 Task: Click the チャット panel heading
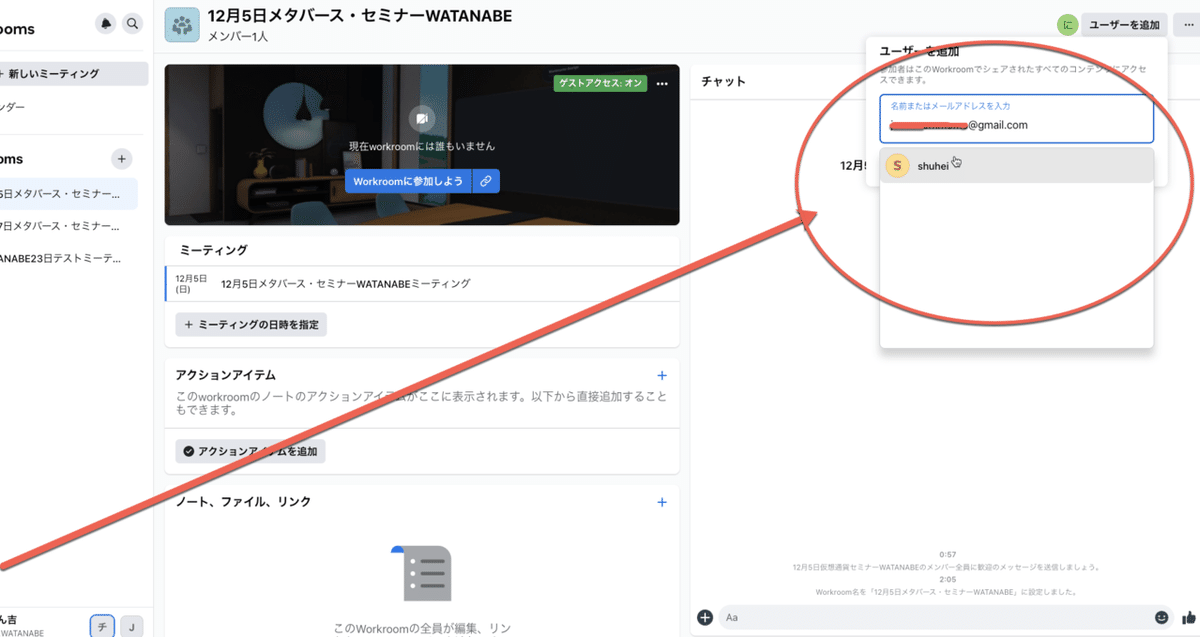pos(724,82)
